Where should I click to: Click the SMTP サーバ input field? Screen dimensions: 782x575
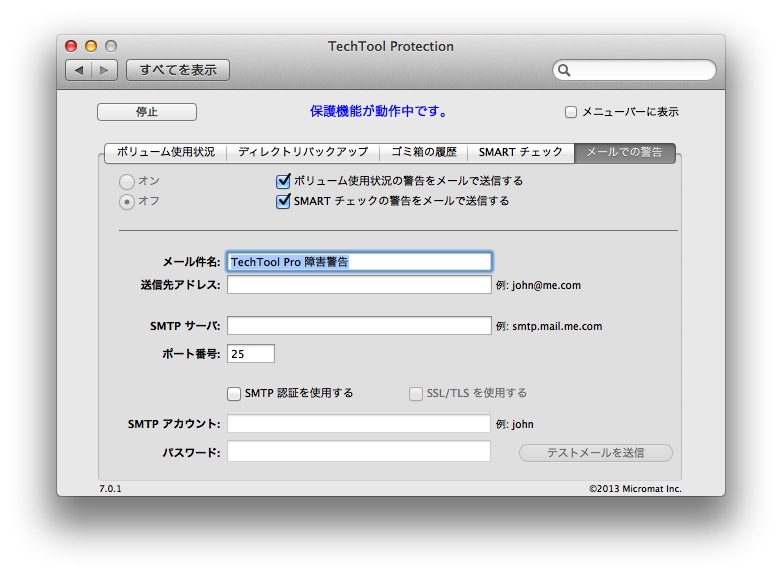[x=359, y=326]
